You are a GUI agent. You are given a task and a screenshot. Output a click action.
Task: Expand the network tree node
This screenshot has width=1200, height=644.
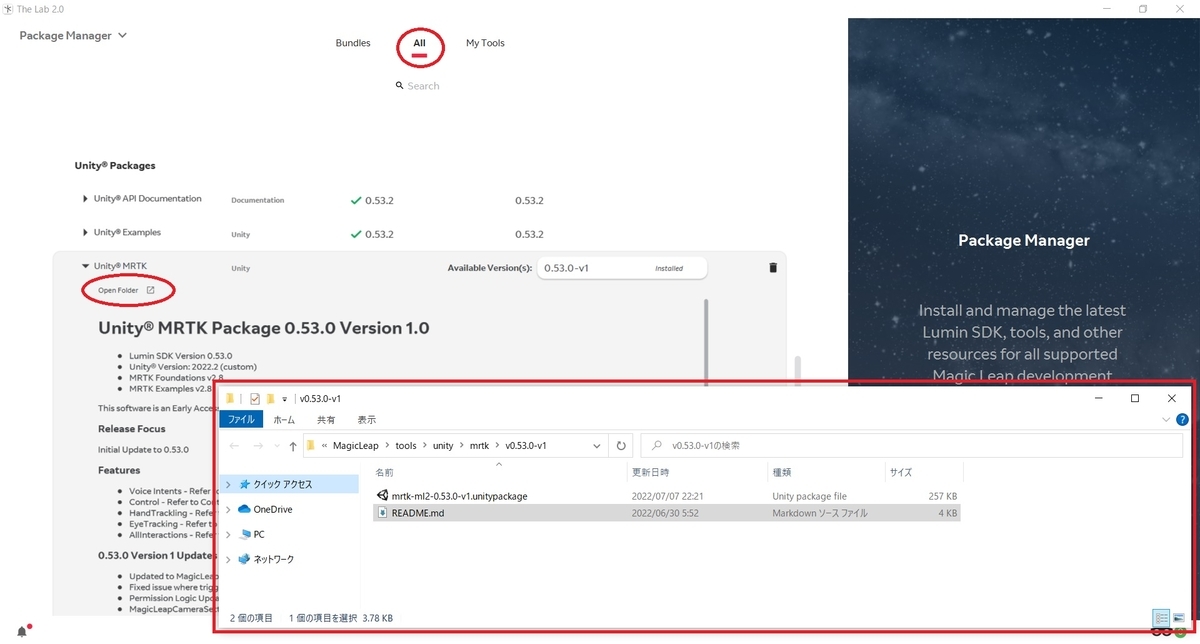(228, 559)
